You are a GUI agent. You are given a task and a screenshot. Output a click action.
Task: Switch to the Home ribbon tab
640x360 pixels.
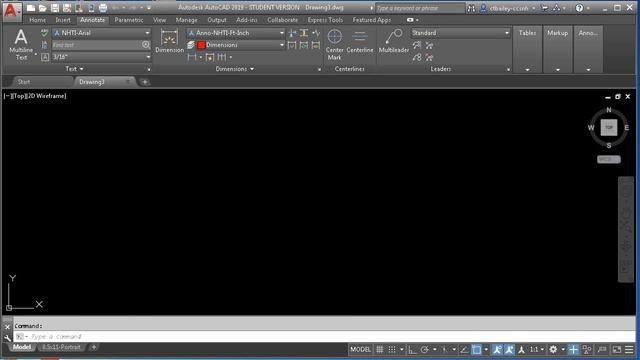click(x=38, y=20)
